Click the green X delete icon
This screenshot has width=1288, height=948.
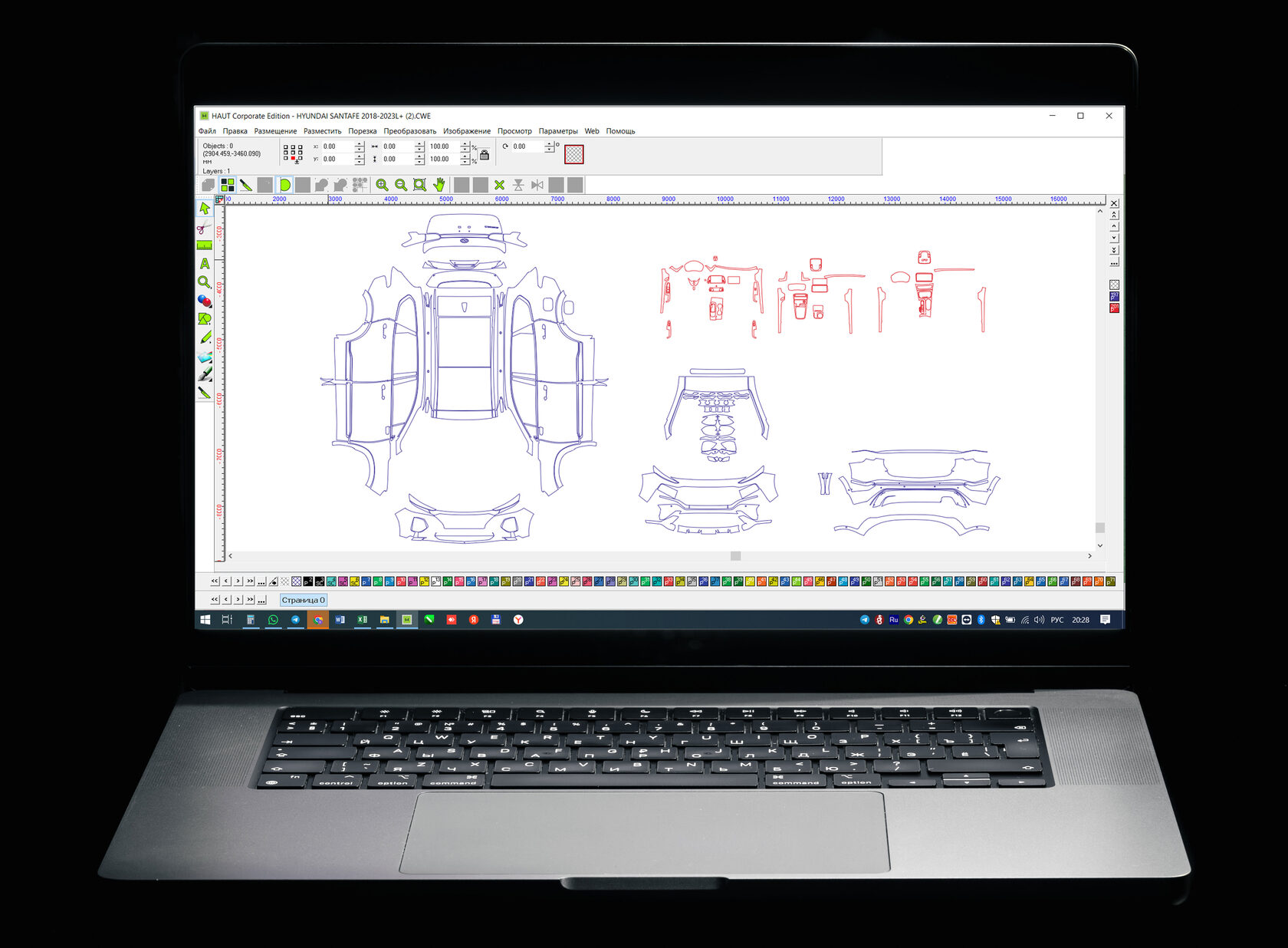tap(499, 185)
